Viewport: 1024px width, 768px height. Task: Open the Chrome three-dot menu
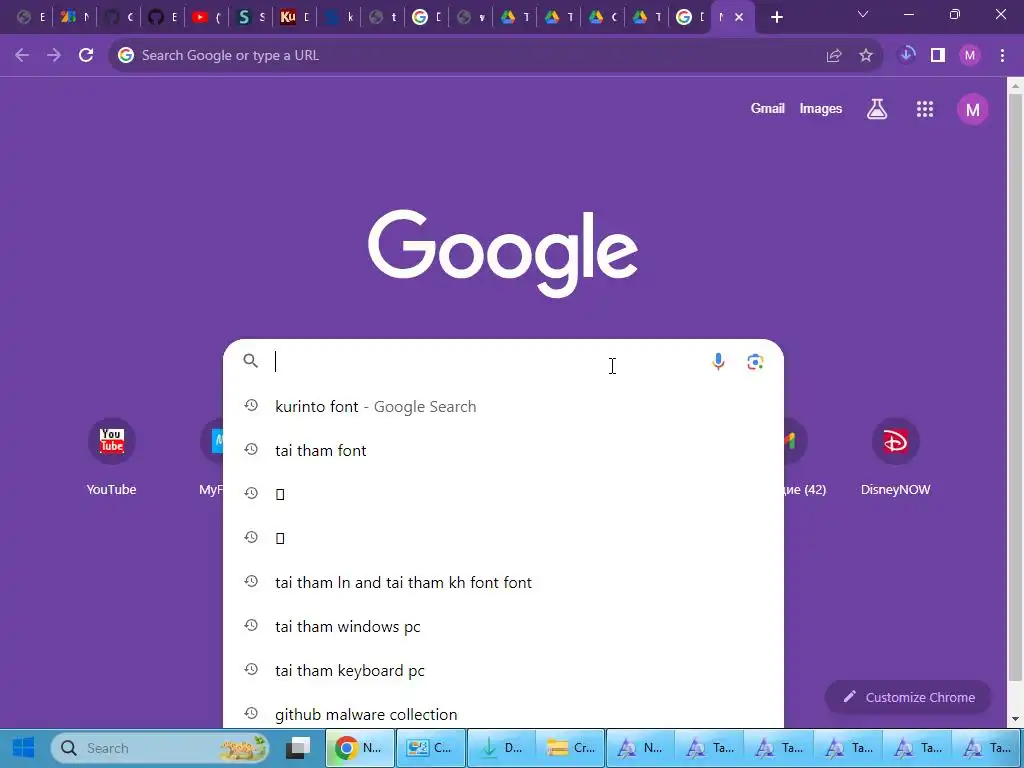click(1002, 56)
